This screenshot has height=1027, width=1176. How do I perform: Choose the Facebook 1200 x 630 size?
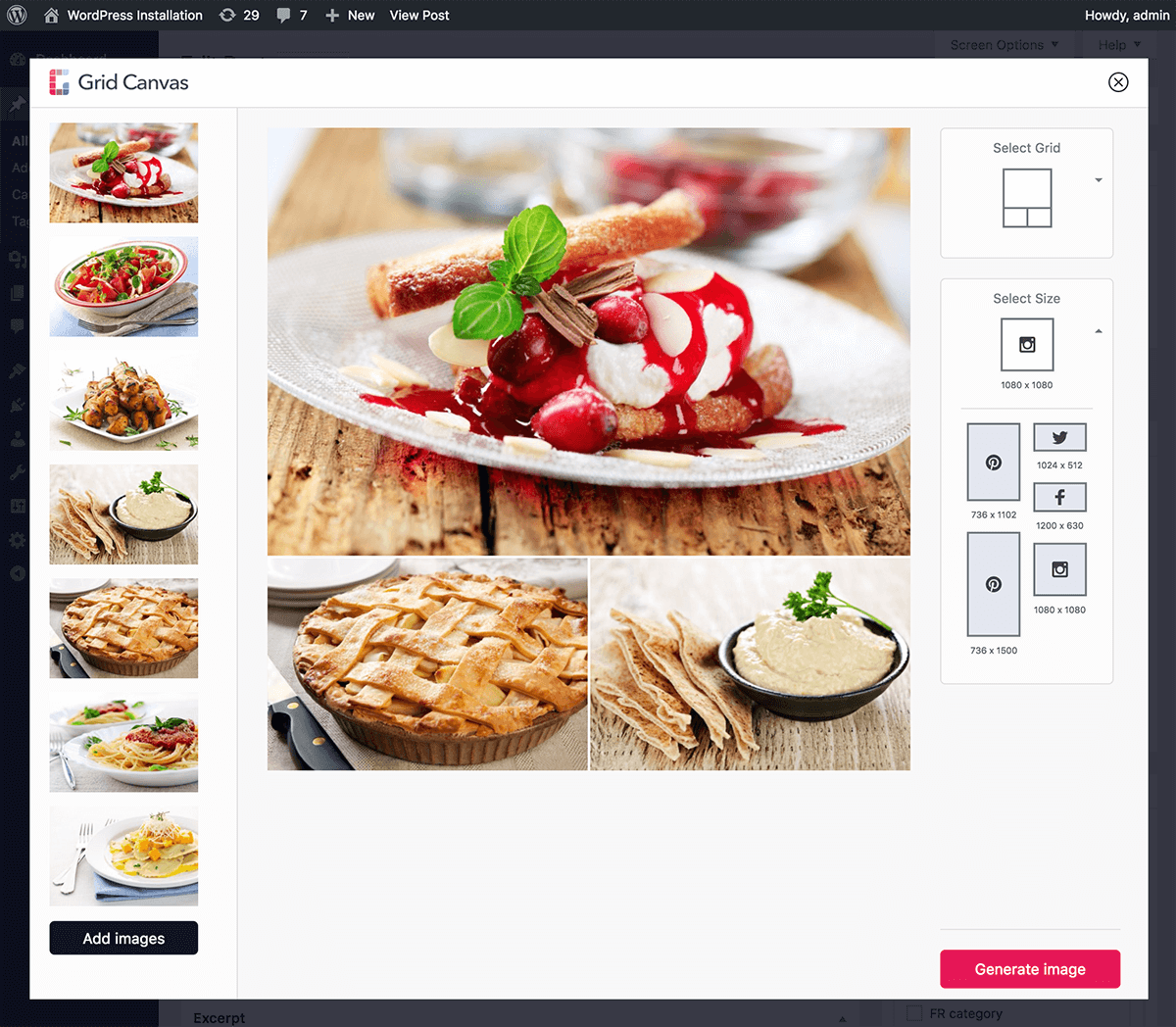pyautogui.click(x=1060, y=497)
